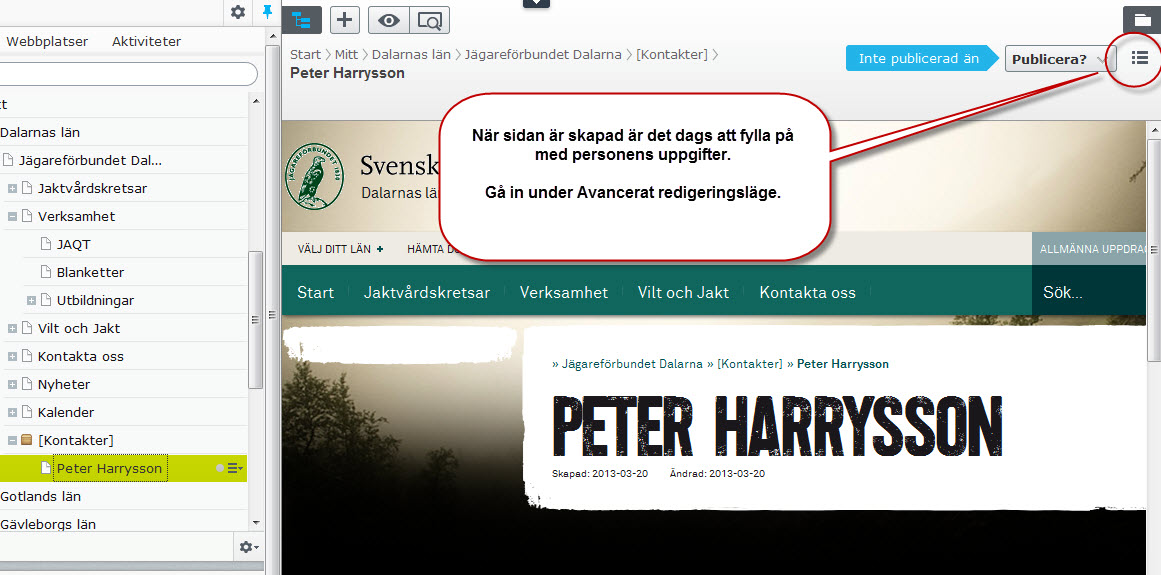Expand the Vilt och Jakt tree node
Image resolution: width=1161 pixels, height=575 pixels.
(12, 329)
